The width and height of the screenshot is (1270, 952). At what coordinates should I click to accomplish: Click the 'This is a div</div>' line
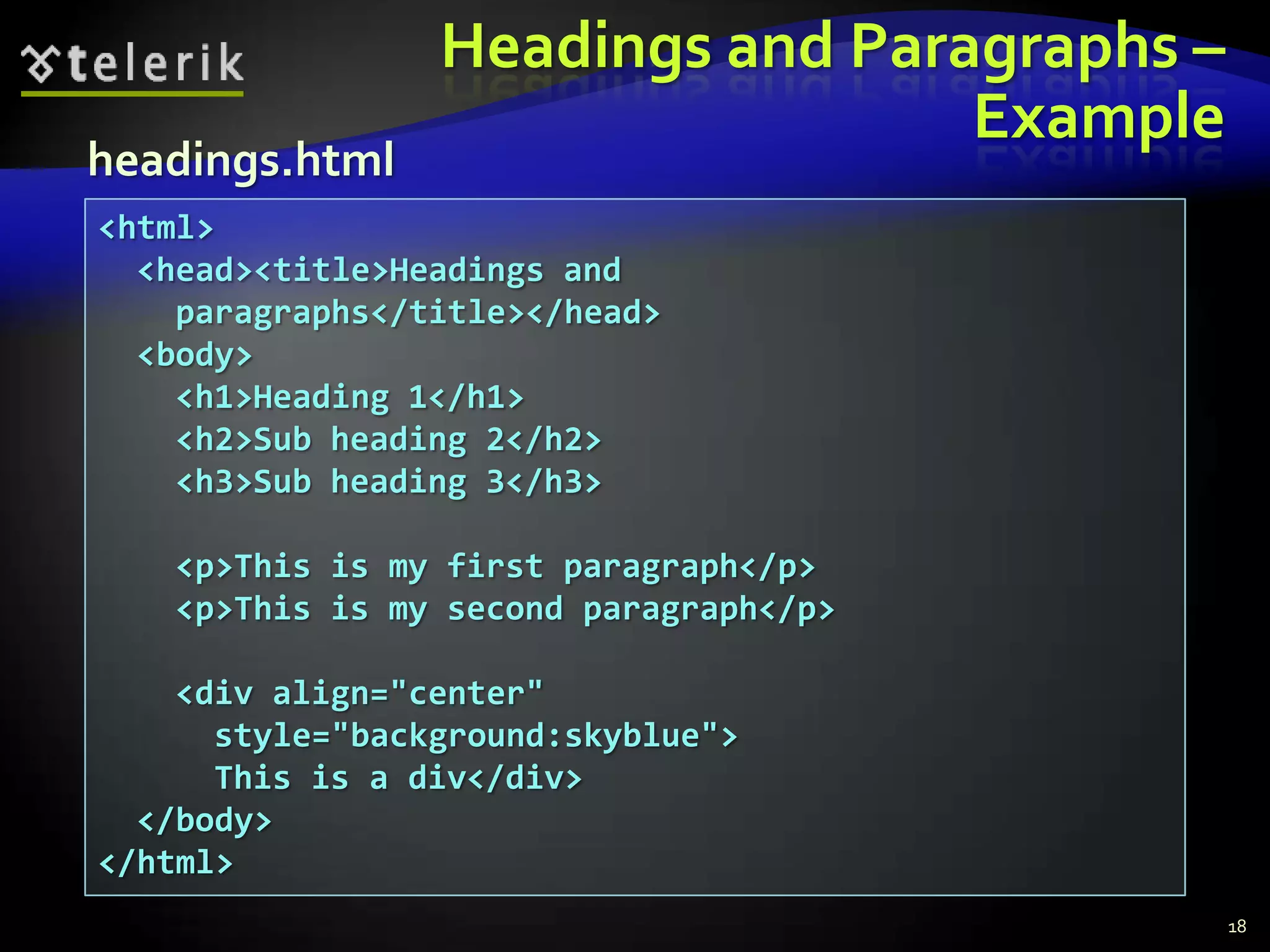[398, 778]
